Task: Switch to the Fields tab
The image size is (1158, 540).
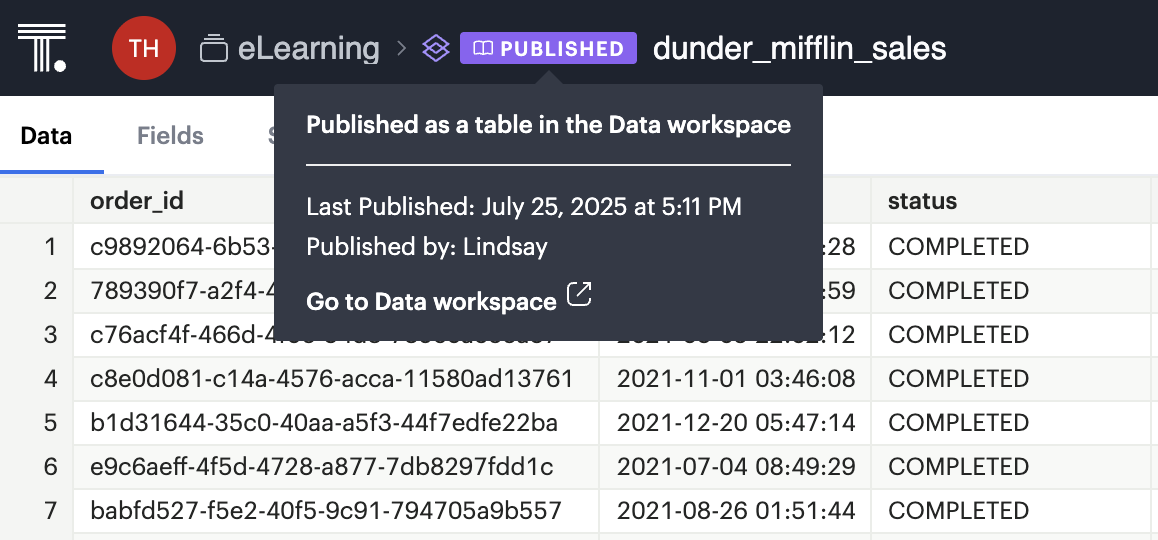Action: coord(170,136)
